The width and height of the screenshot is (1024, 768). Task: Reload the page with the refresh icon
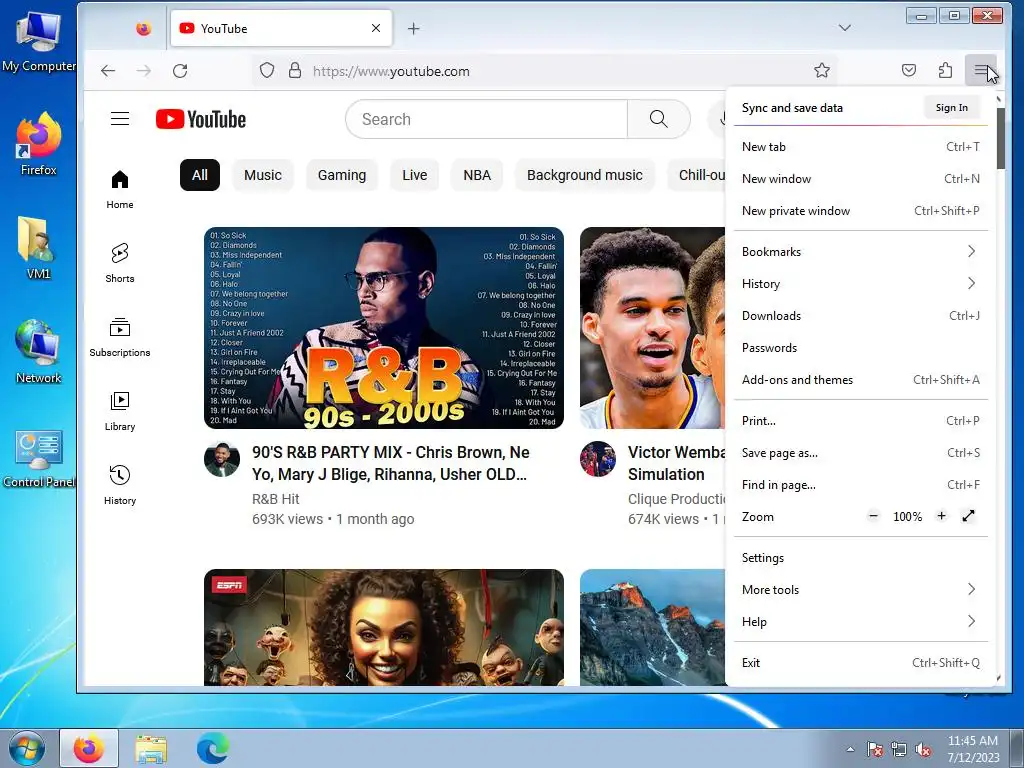click(180, 71)
